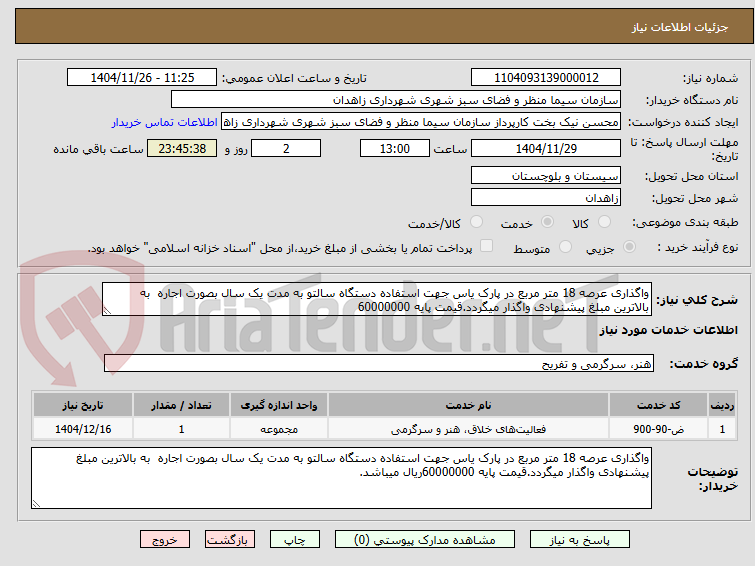The height and width of the screenshot is (566, 755).
Task: Click the resize handle of توضیحات خریدار box
Action: pos(36,504)
